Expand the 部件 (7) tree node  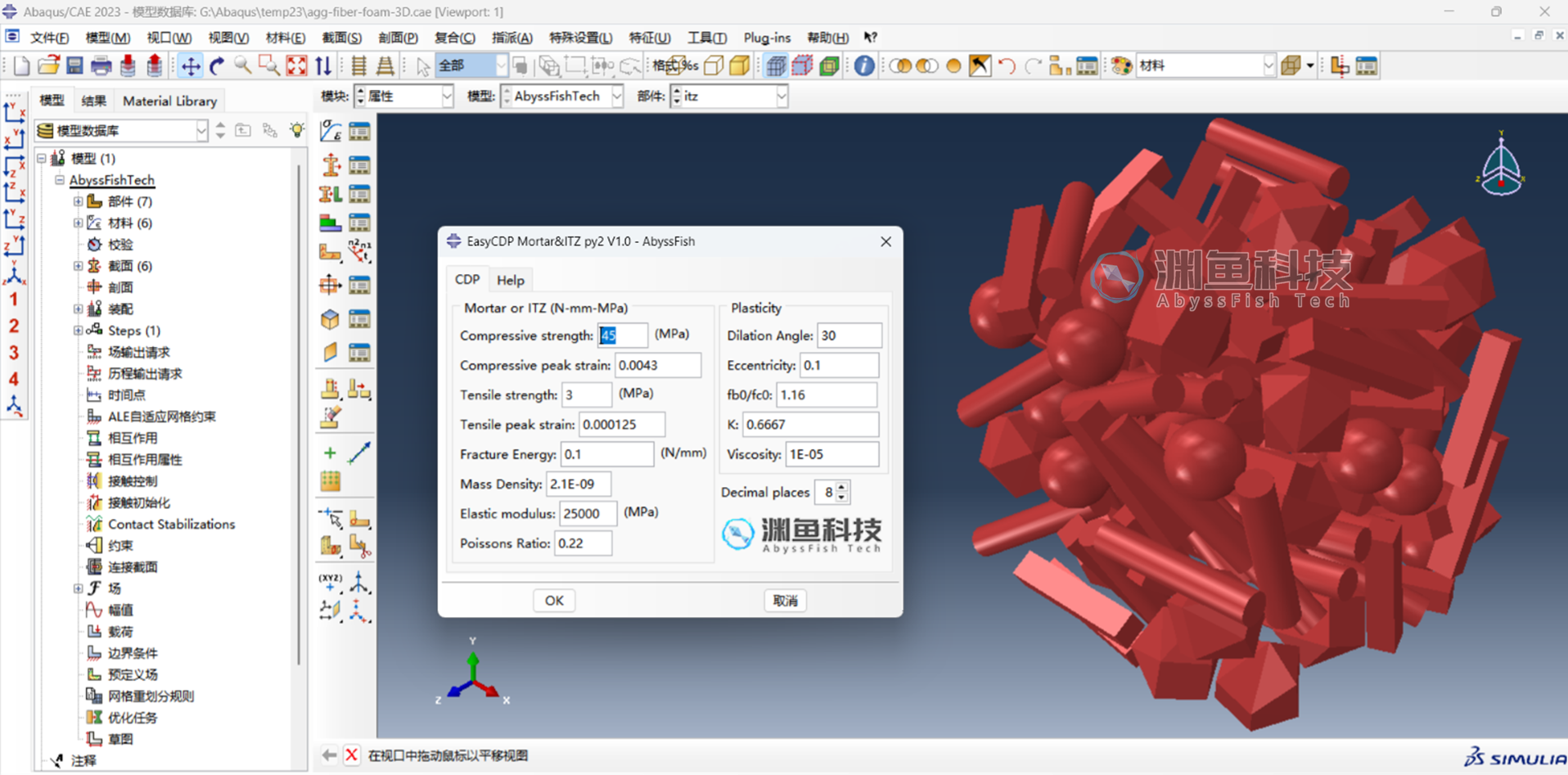pyautogui.click(x=78, y=201)
